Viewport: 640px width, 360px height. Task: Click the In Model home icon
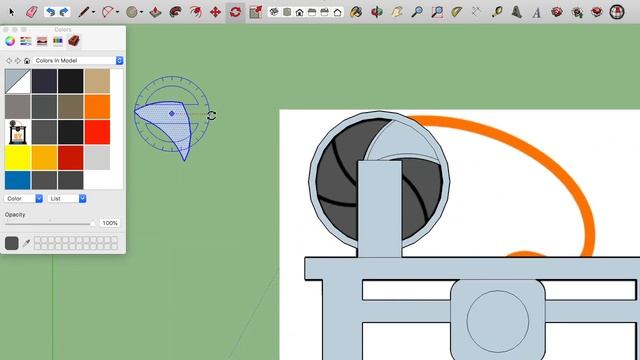point(27,60)
